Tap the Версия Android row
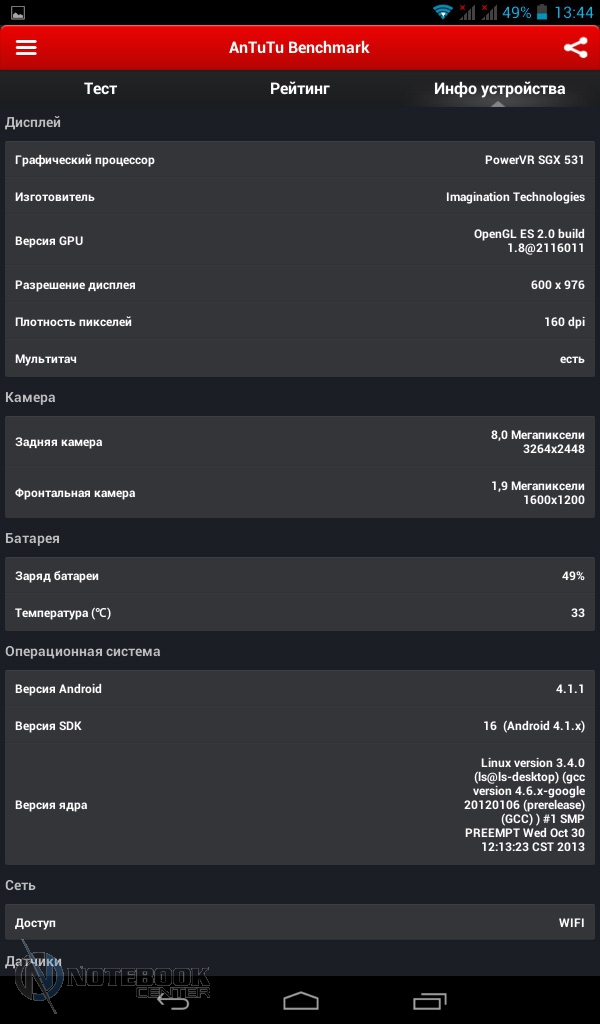 pyautogui.click(x=300, y=689)
